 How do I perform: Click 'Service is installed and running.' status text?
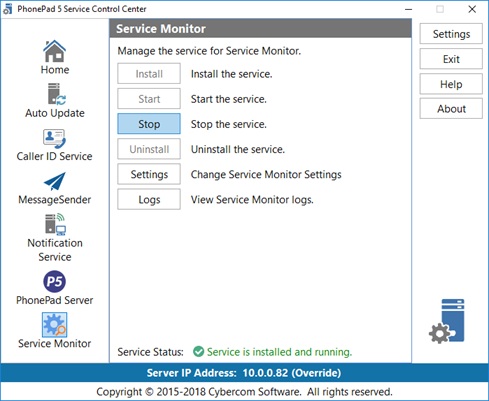tap(279, 352)
